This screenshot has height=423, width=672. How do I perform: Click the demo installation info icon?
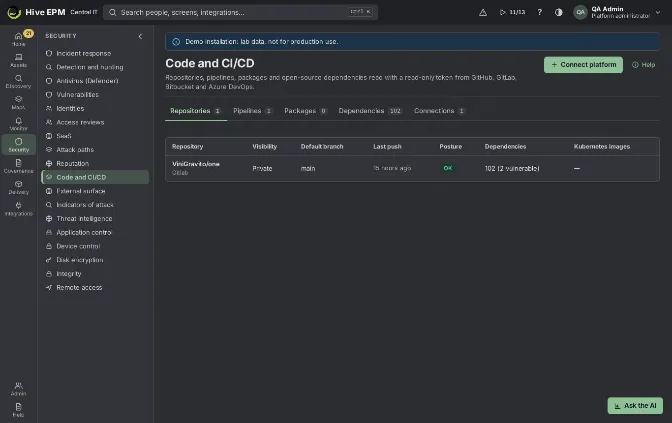pos(176,42)
